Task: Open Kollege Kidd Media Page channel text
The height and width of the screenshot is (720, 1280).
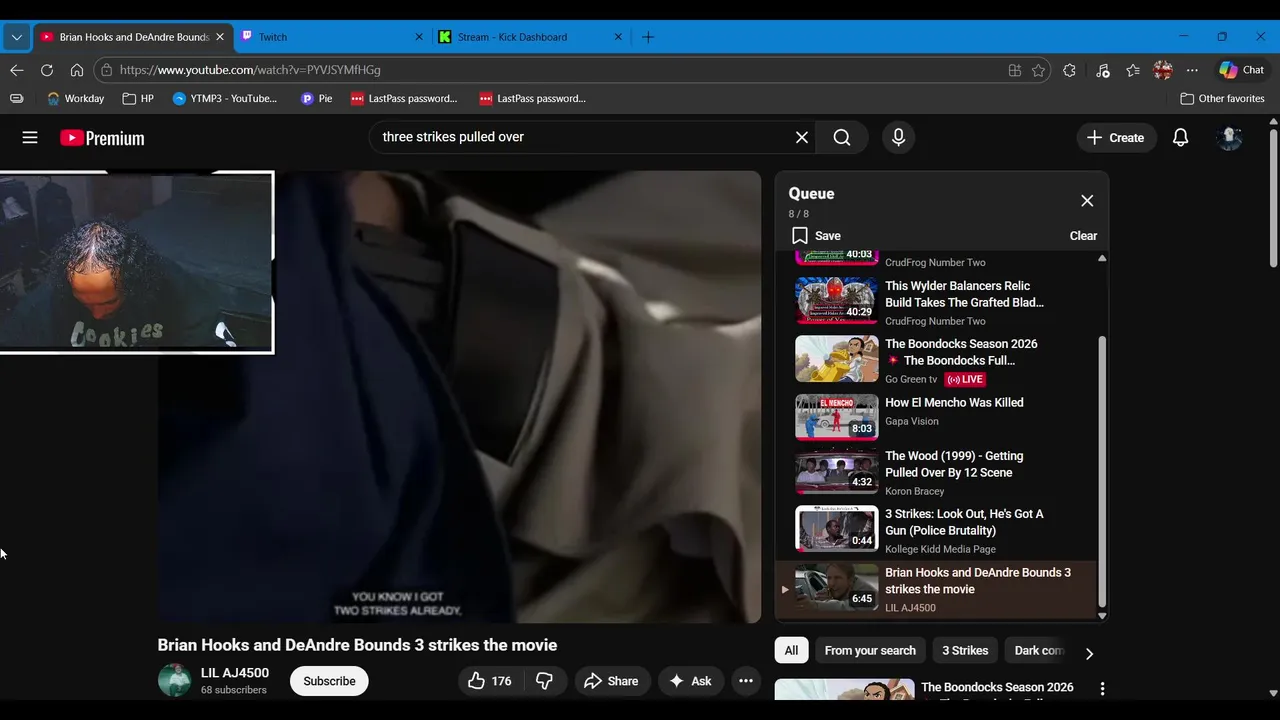Action: pos(940,549)
